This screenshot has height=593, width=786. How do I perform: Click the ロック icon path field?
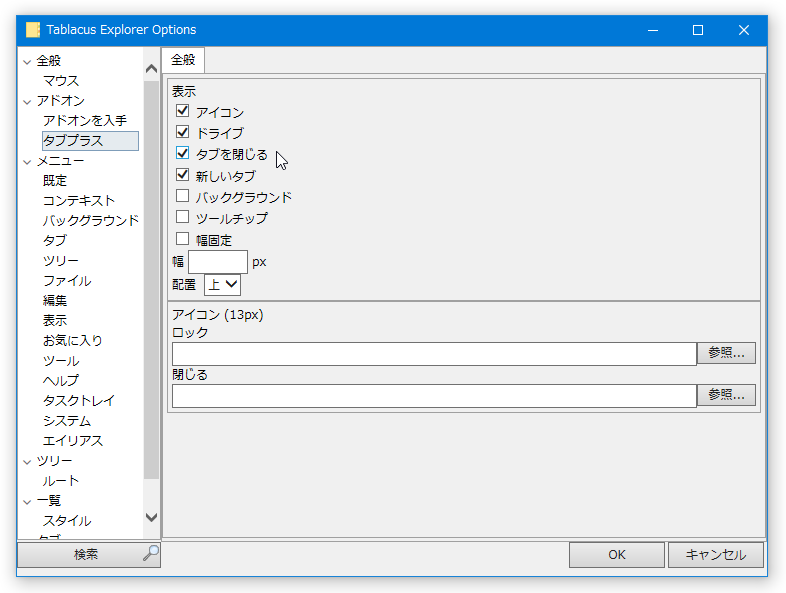click(434, 354)
